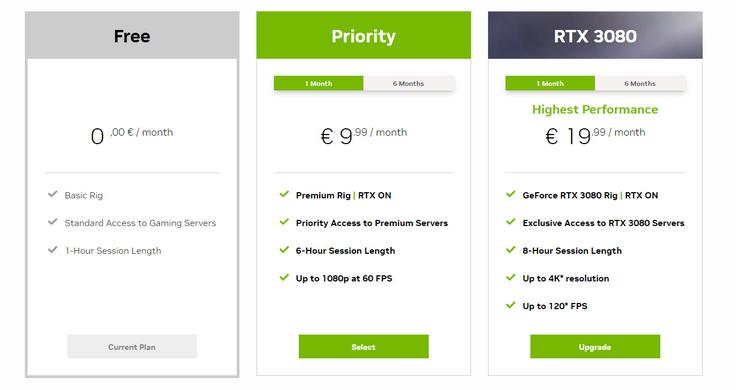Screen dimensions: 736x390
Task: Switch the Priority plan to 6 Months billing
Action: (408, 84)
